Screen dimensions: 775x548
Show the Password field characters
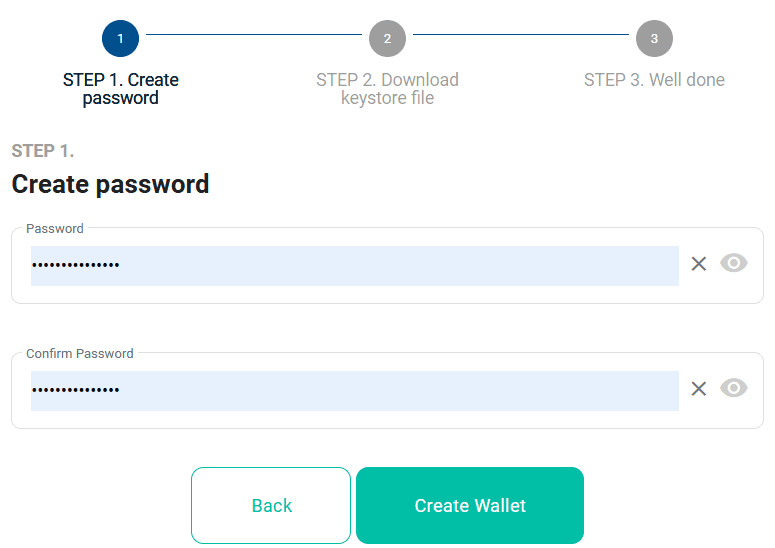coord(734,264)
